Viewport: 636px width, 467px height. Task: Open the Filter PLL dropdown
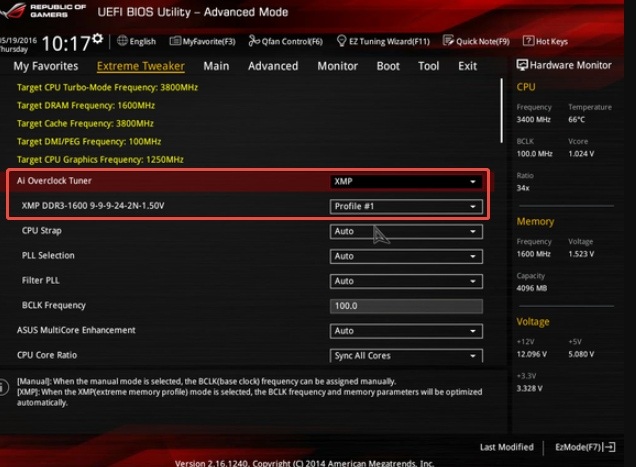coord(406,281)
